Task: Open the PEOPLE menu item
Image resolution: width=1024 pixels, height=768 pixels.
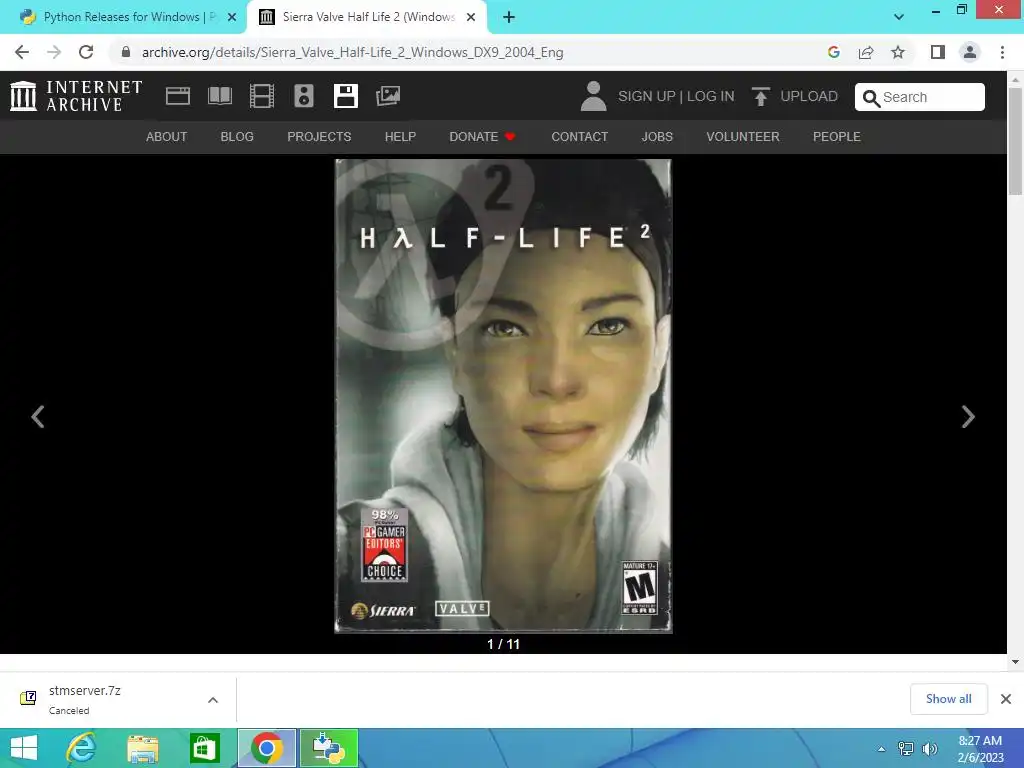Action: (x=837, y=136)
